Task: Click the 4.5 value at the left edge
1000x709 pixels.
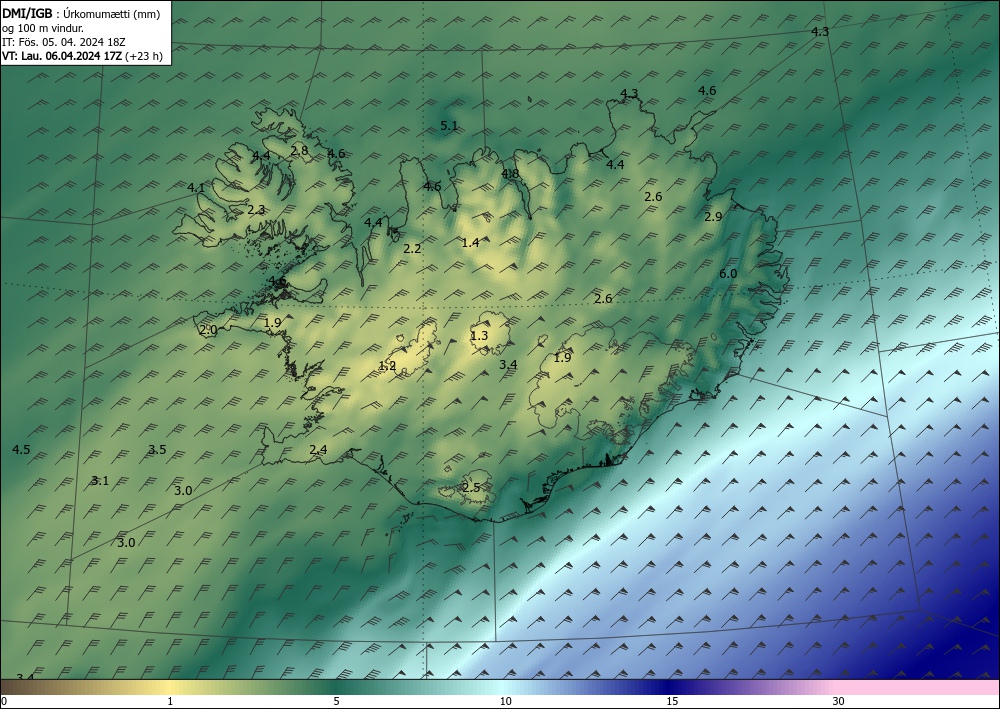Action: [21, 450]
